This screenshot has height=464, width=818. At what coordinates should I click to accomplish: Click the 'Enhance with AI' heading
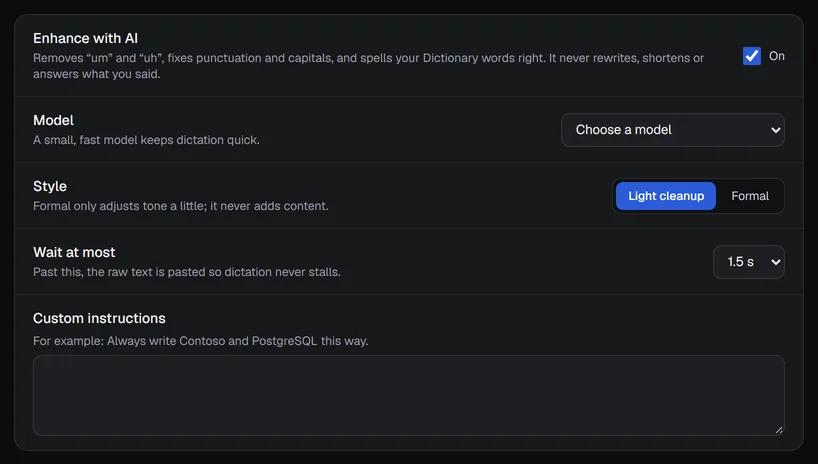[85, 39]
